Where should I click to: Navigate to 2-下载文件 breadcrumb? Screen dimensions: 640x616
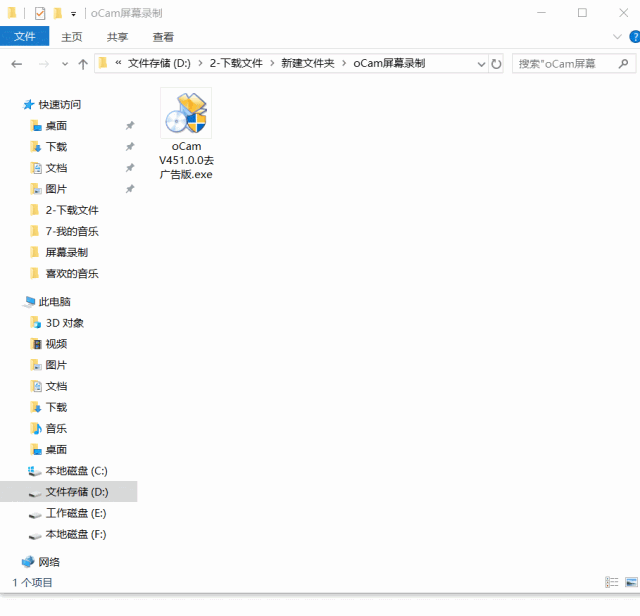[x=236, y=64]
